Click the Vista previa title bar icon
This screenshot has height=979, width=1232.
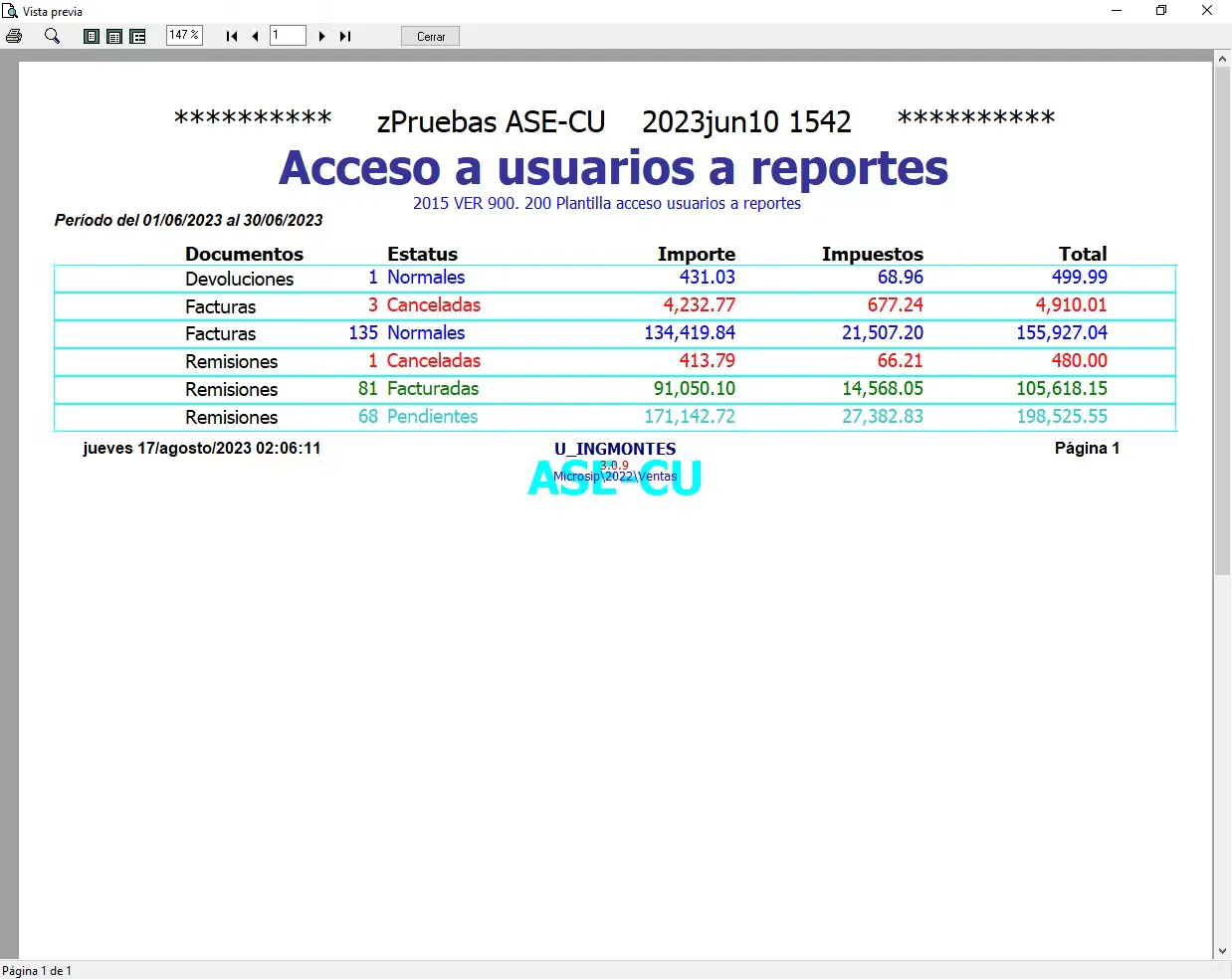point(10,11)
